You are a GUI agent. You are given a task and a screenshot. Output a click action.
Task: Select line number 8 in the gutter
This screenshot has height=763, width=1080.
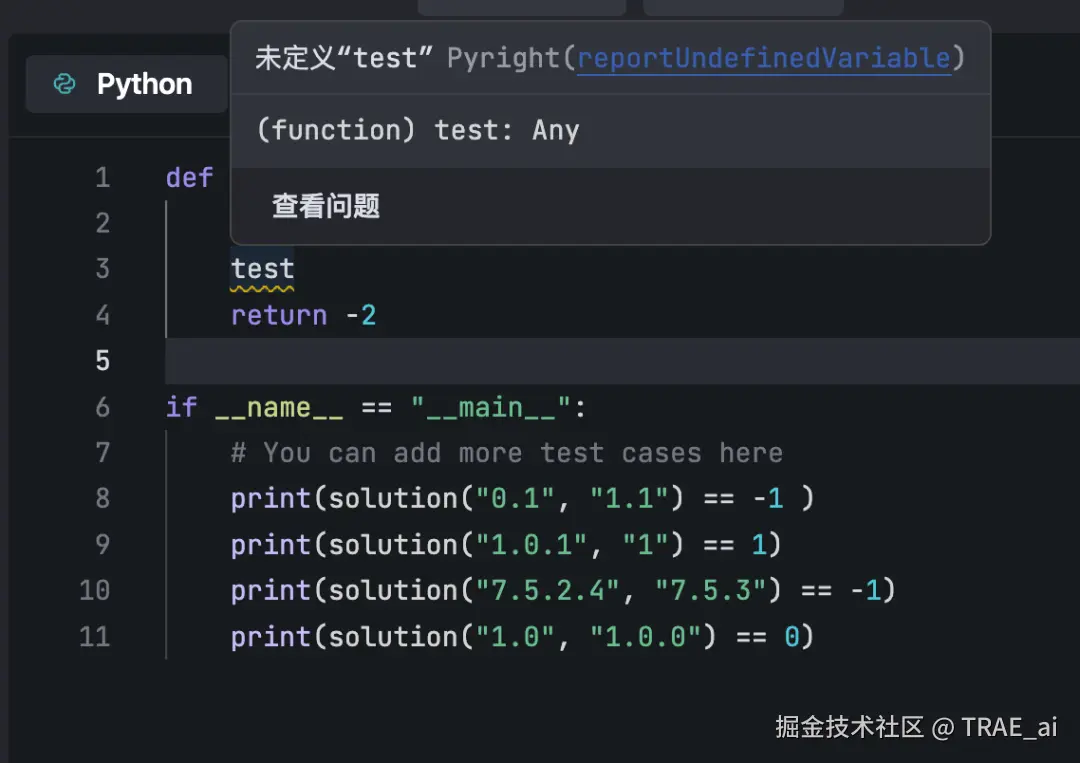tap(102, 498)
